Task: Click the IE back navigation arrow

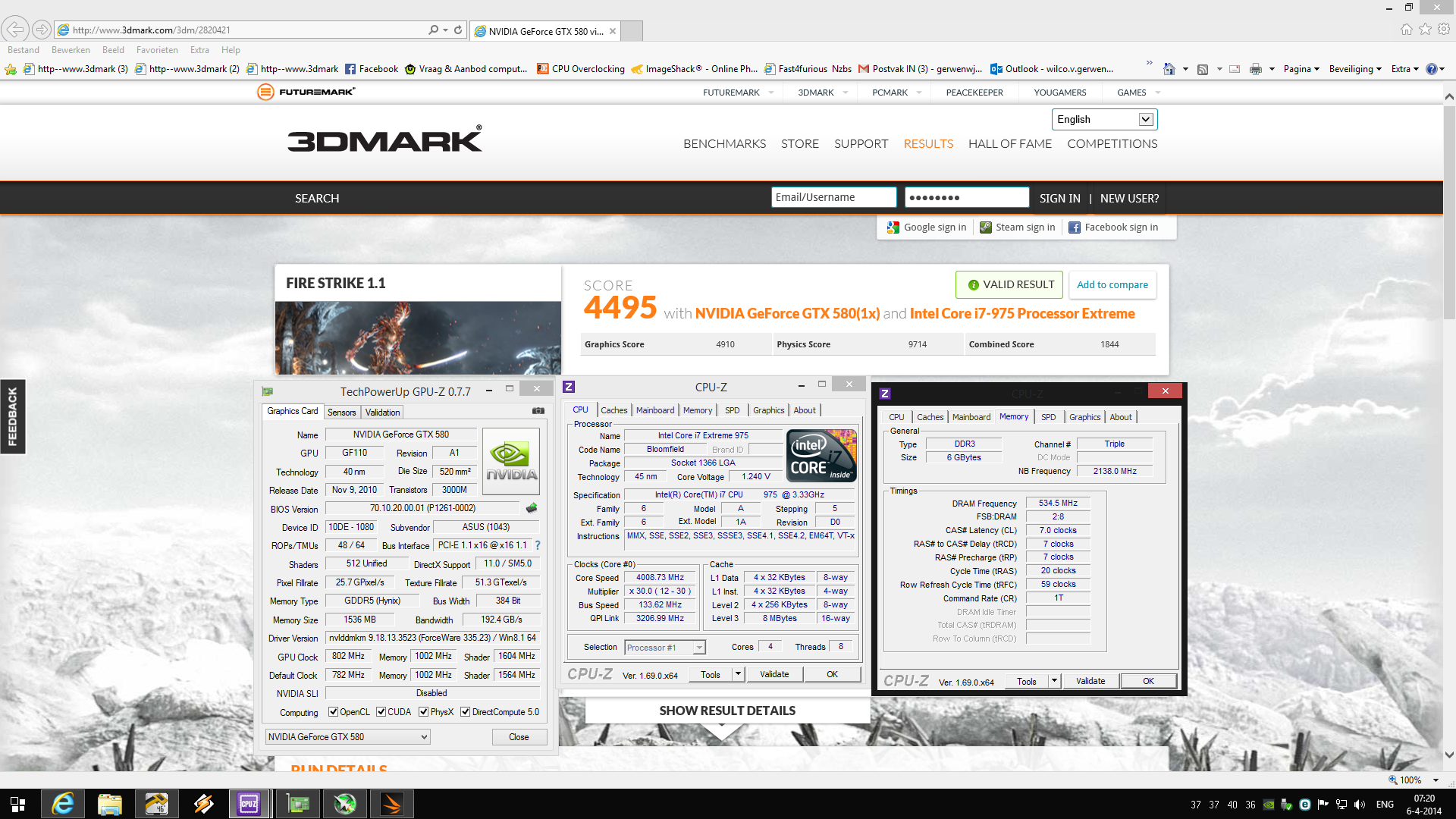Action: [15, 30]
